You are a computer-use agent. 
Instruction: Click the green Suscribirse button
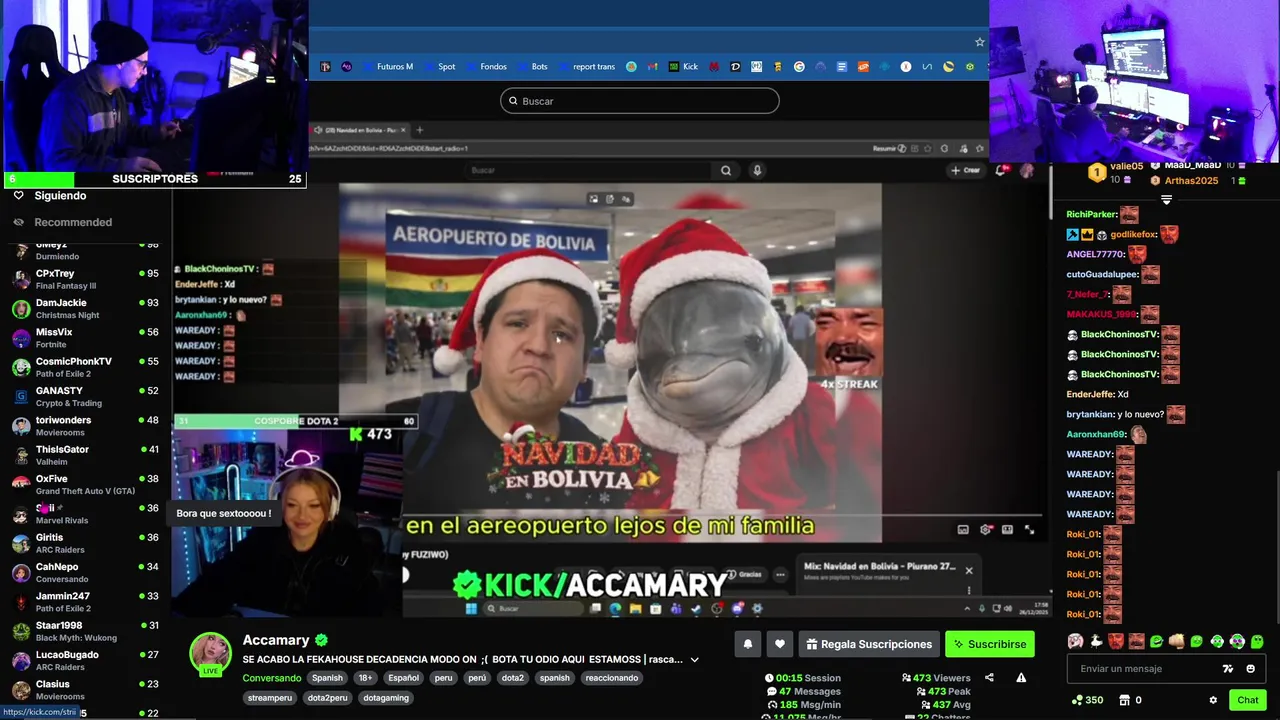click(x=990, y=644)
